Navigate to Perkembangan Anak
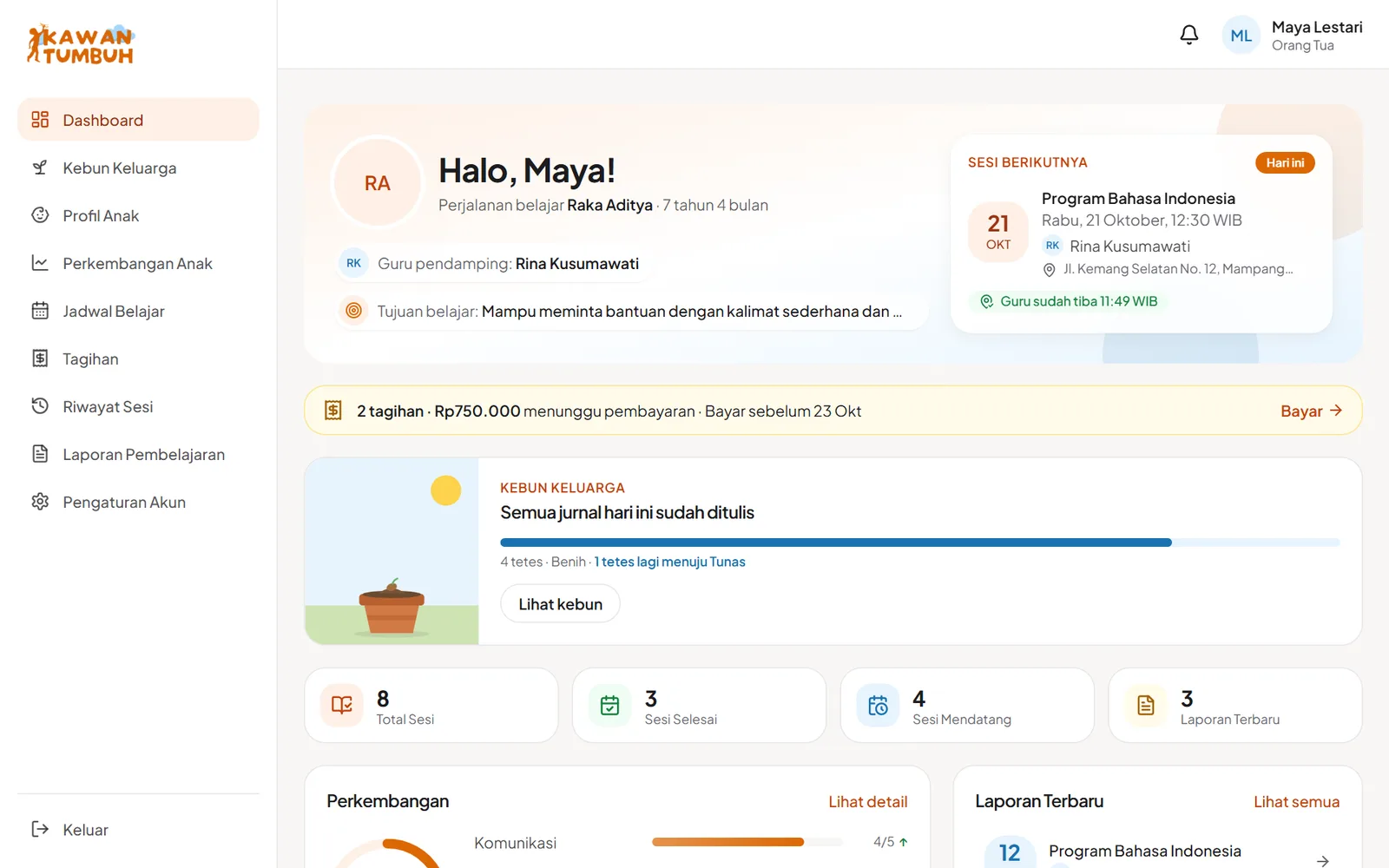 click(138, 263)
